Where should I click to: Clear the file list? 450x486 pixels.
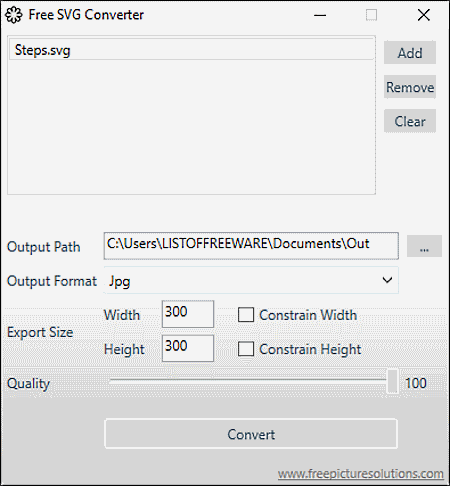coord(410,121)
